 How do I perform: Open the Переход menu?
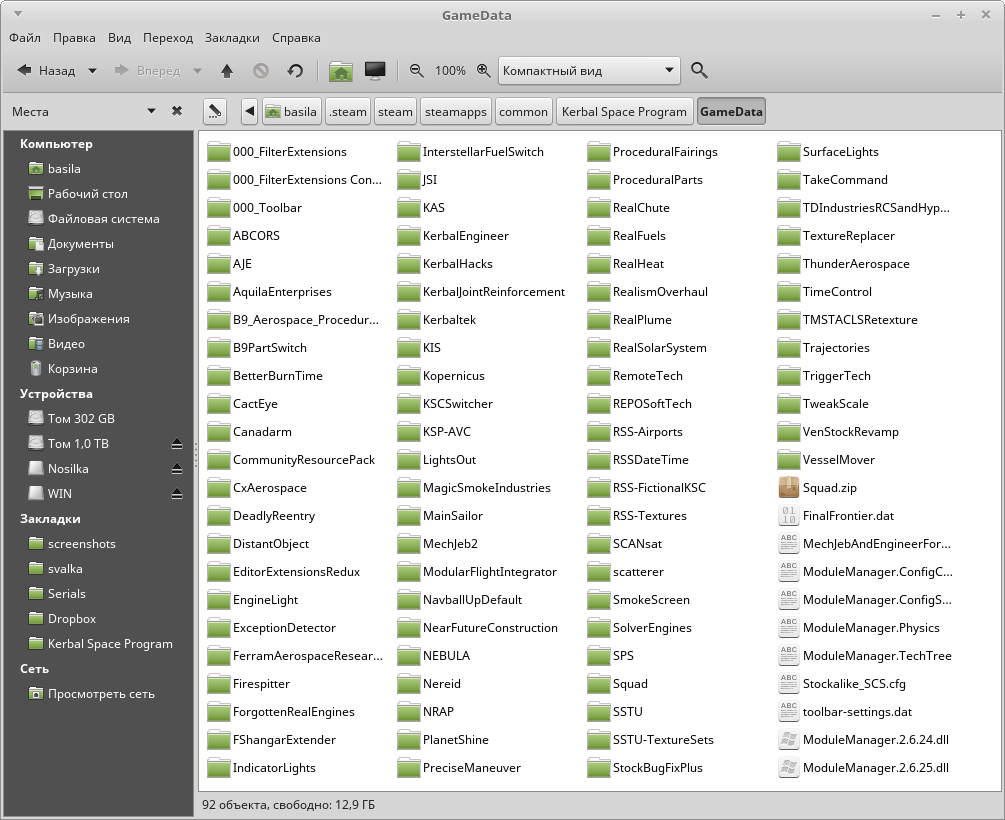point(168,38)
